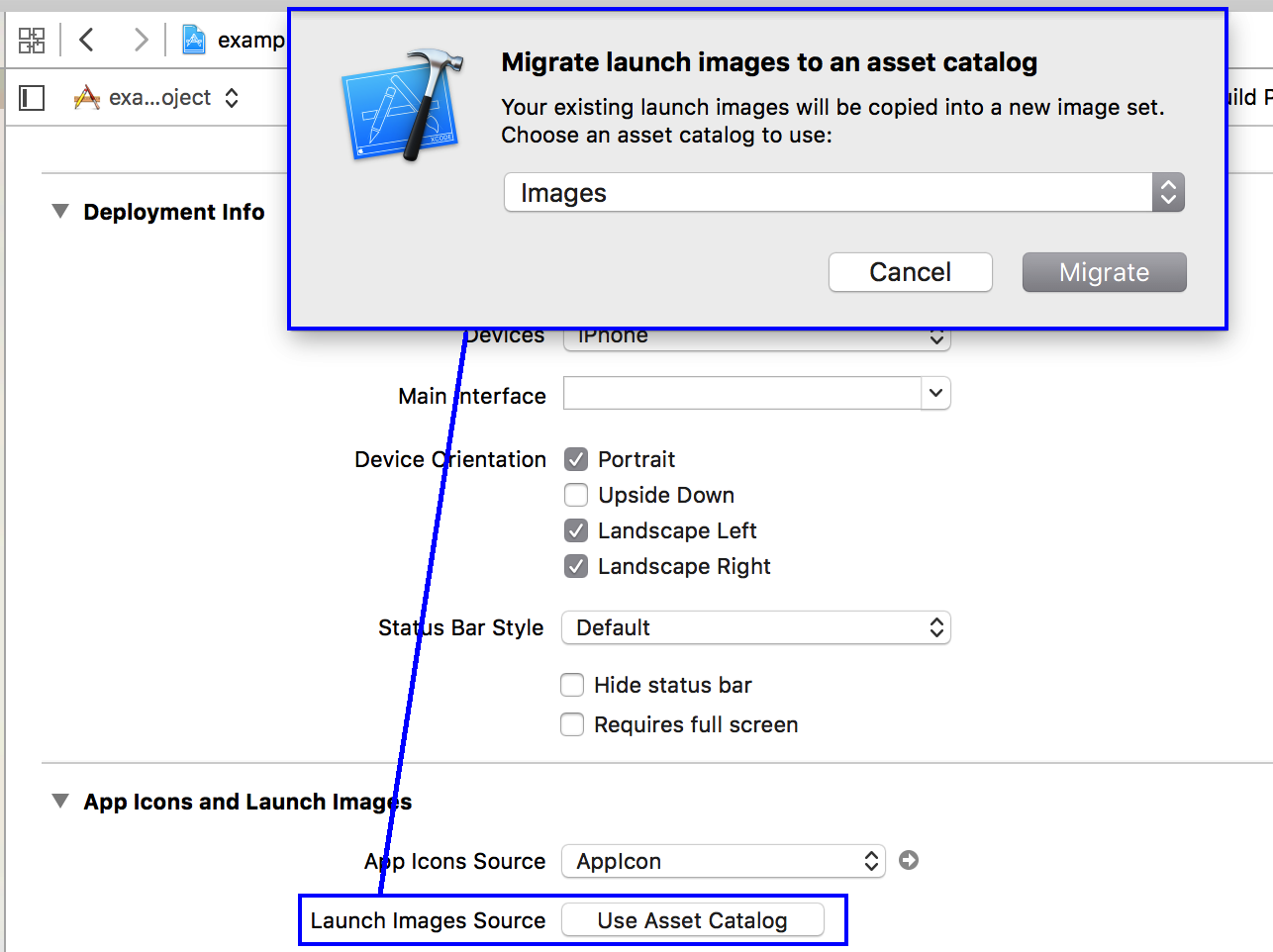Toggle the Landscape Right checkbox
This screenshot has height=952, width=1273.
pos(576,566)
